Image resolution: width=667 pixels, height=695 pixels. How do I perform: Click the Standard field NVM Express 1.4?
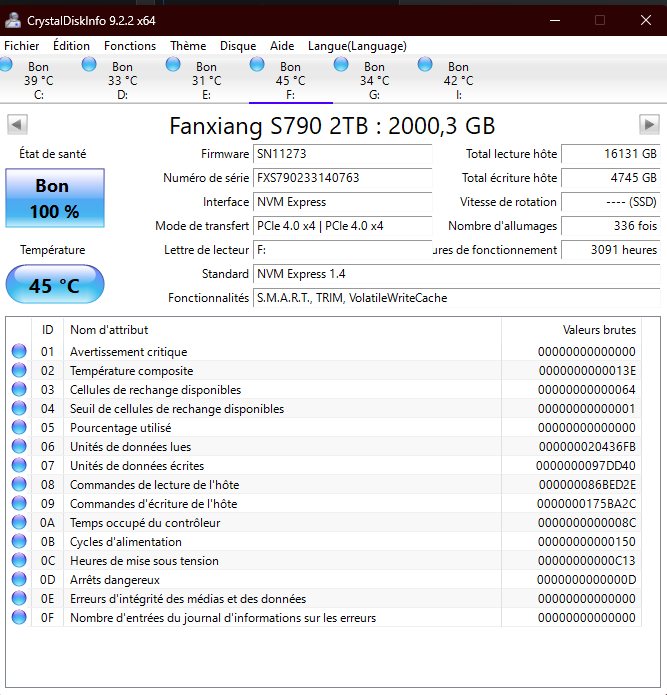coord(456,274)
